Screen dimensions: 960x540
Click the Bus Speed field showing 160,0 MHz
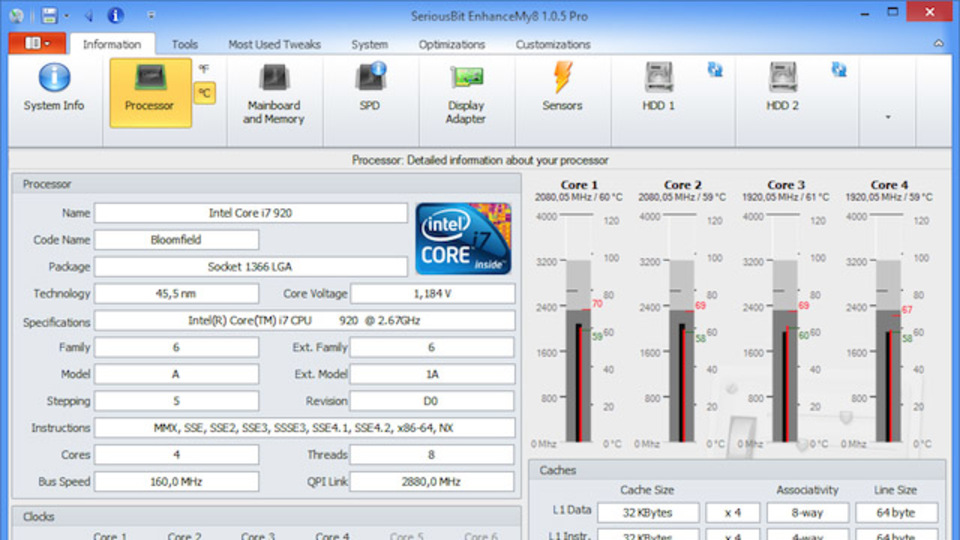click(x=176, y=482)
